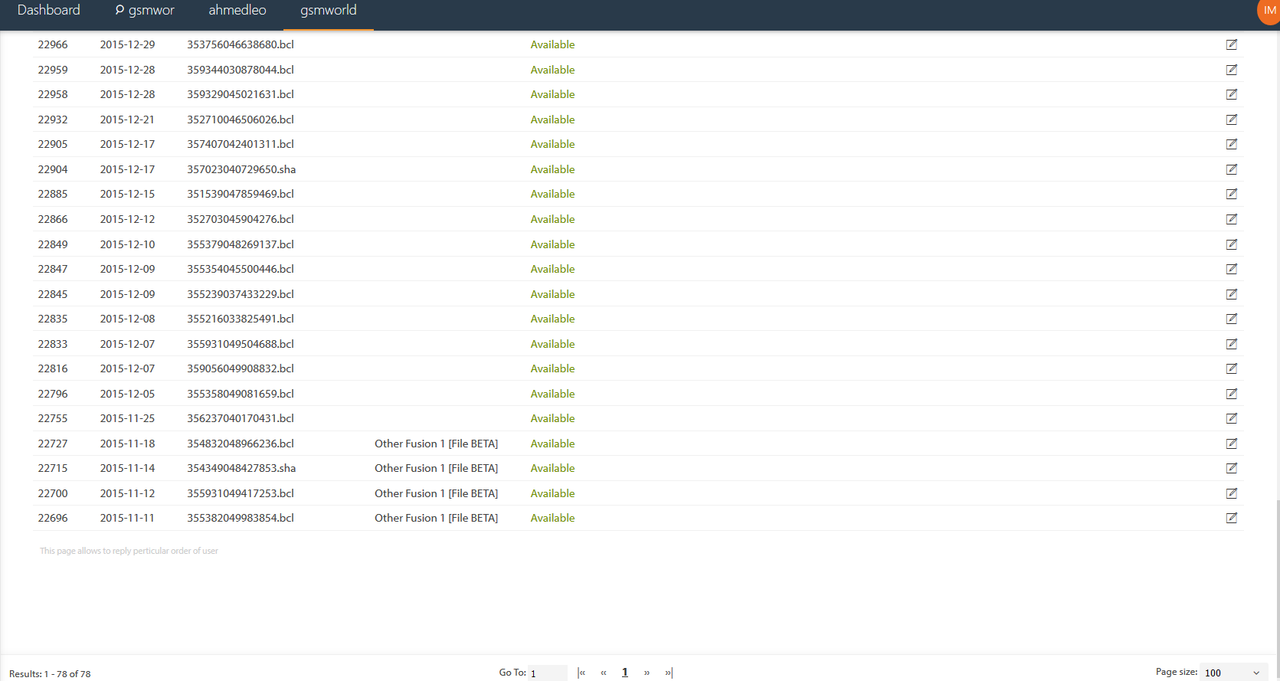This screenshot has width=1280, height=681.
Task: Click date 2015-11-25 for order 22755
Action: pyautogui.click(x=127, y=418)
